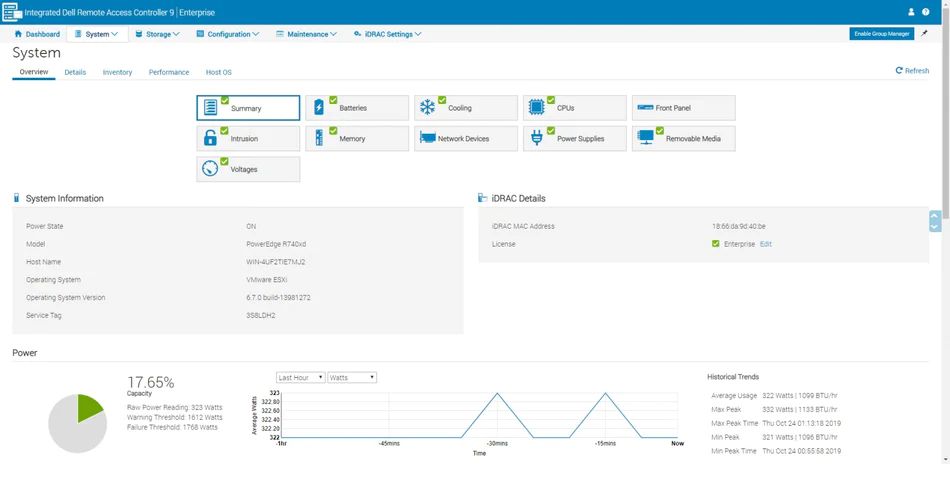Click the user profile icon in header

(x=911, y=12)
